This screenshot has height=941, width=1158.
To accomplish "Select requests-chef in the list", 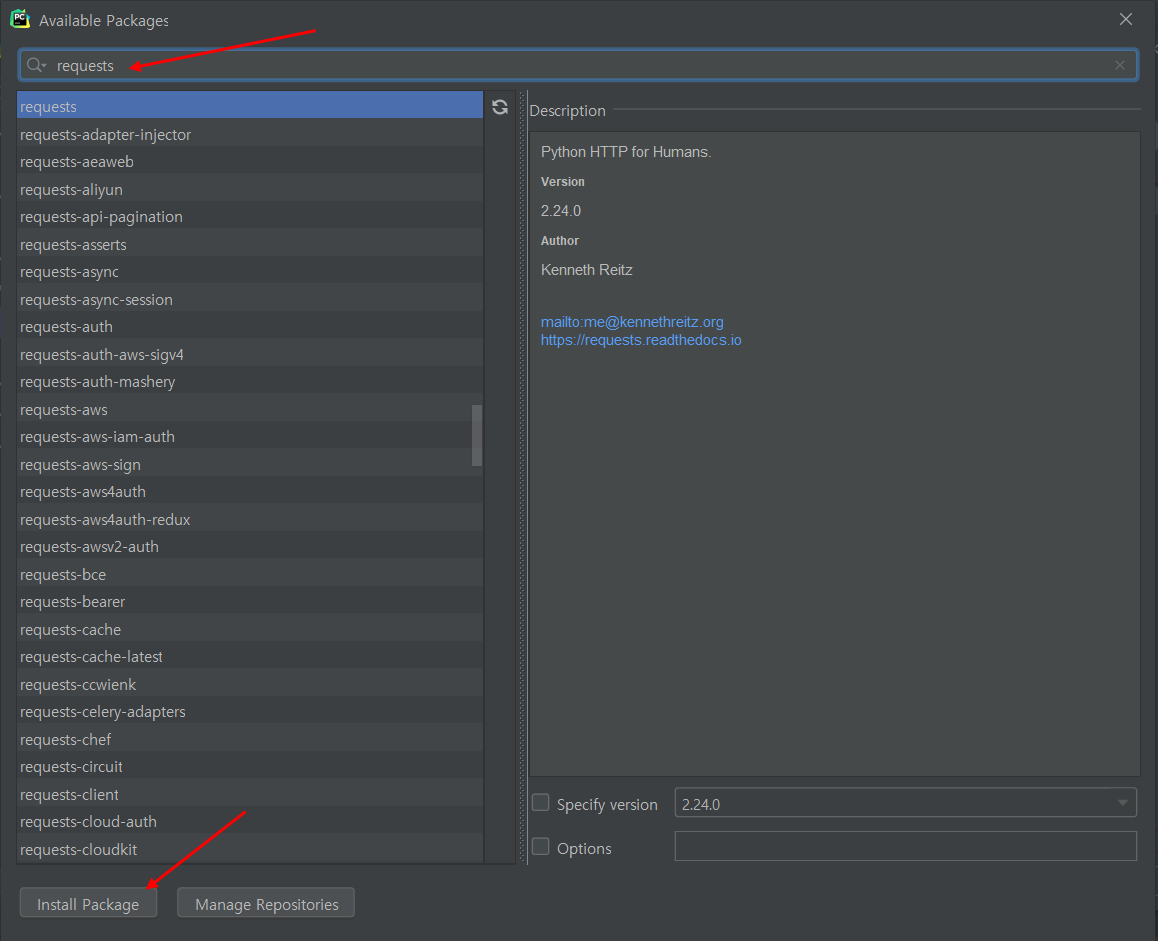I will pyautogui.click(x=250, y=740).
